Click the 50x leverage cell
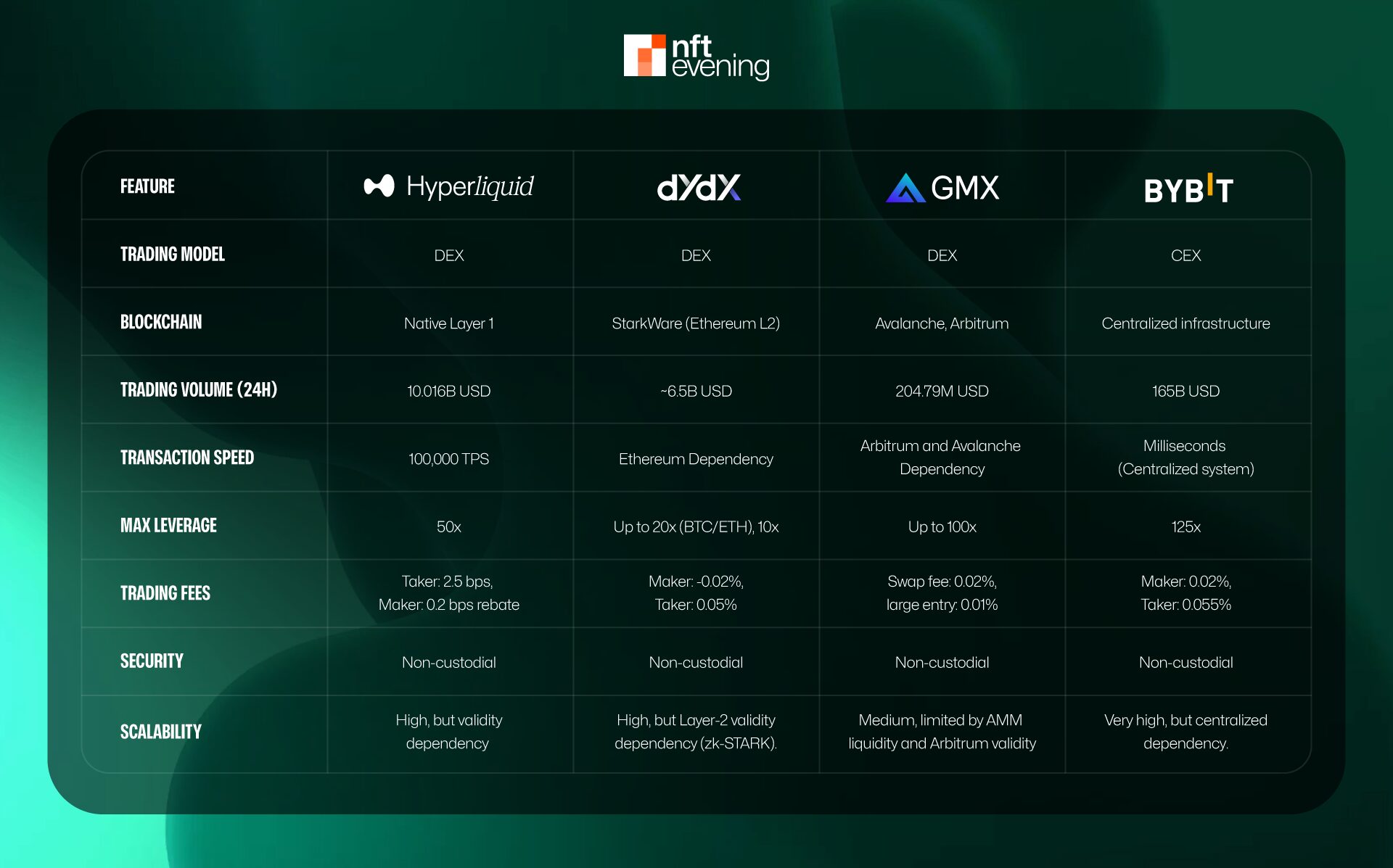Image resolution: width=1393 pixels, height=868 pixels. coord(449,526)
